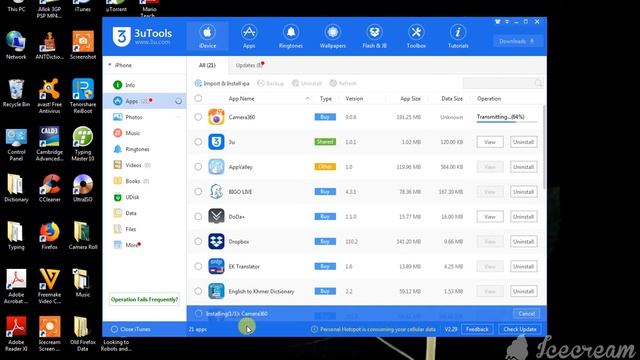Screen dimensions: 640x360
Task: Click the app list vertical scrollbar
Action: pyautogui.click(x=544, y=147)
